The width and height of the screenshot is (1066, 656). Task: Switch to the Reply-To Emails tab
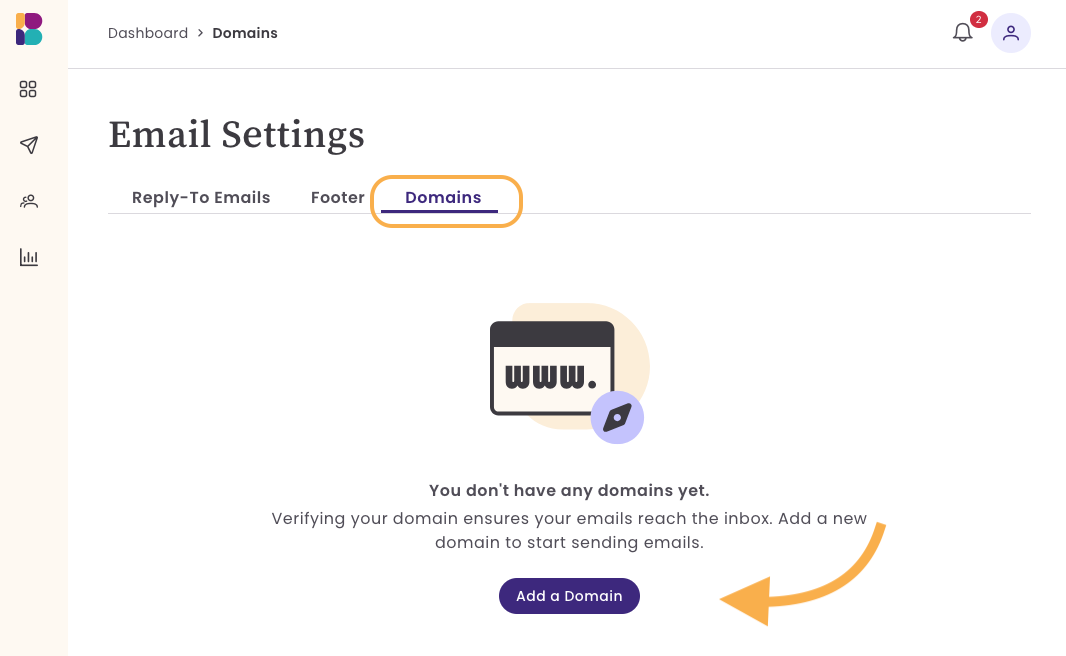(x=201, y=197)
